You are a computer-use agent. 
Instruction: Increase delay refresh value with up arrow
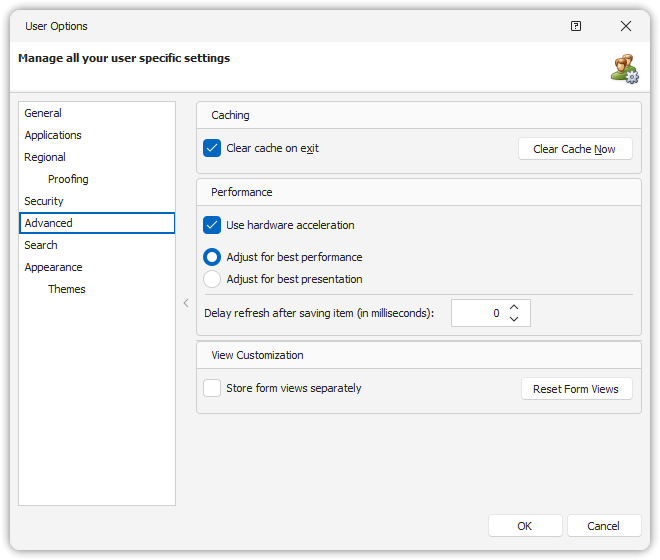tap(514, 308)
